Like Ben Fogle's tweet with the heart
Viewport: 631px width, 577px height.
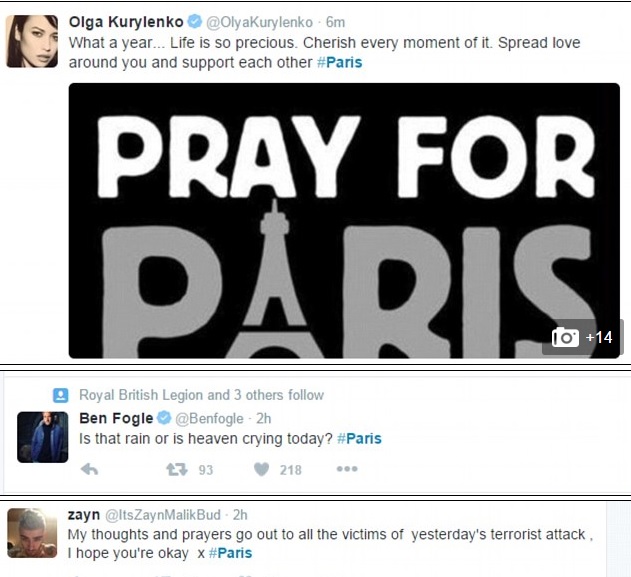[x=262, y=469]
